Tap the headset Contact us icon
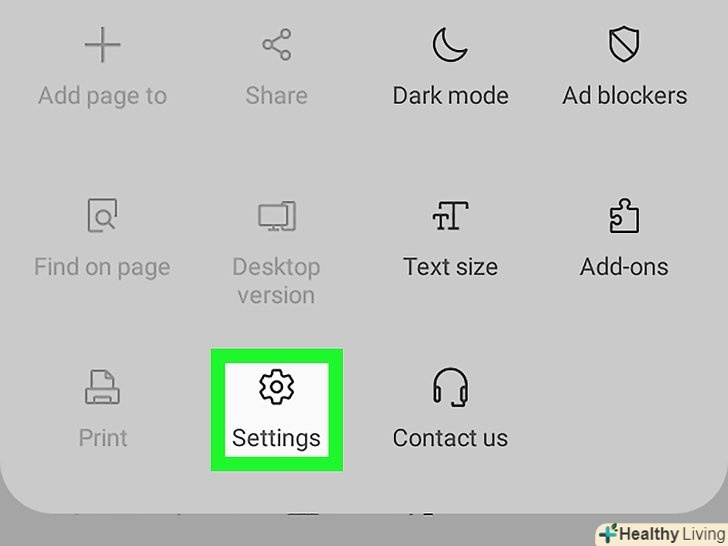 point(450,387)
